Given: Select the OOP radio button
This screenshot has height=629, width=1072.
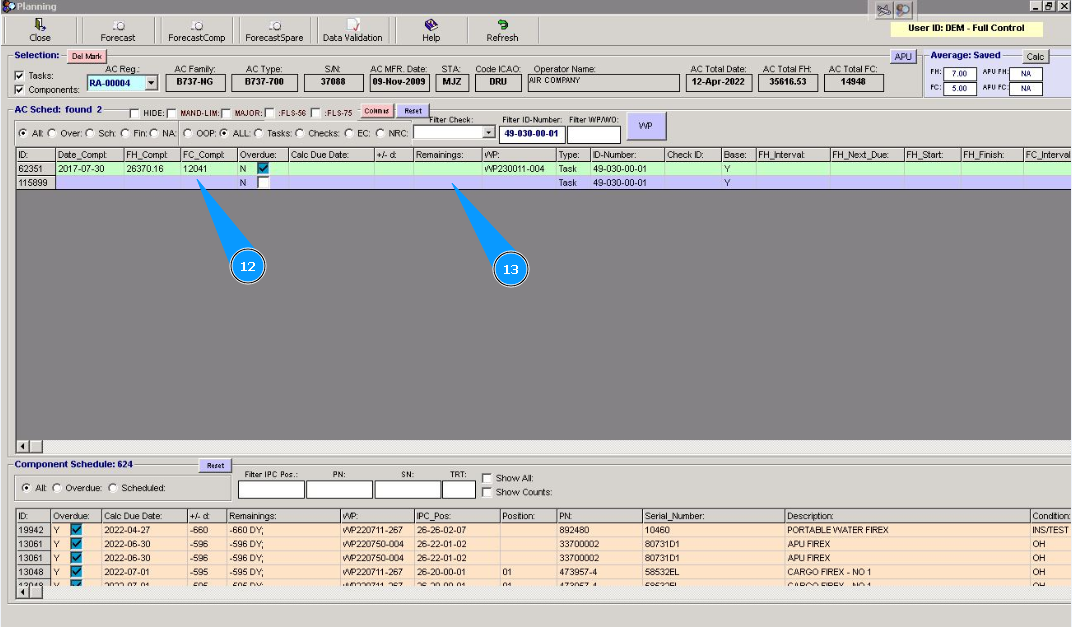Looking at the screenshot, I should [x=188, y=133].
